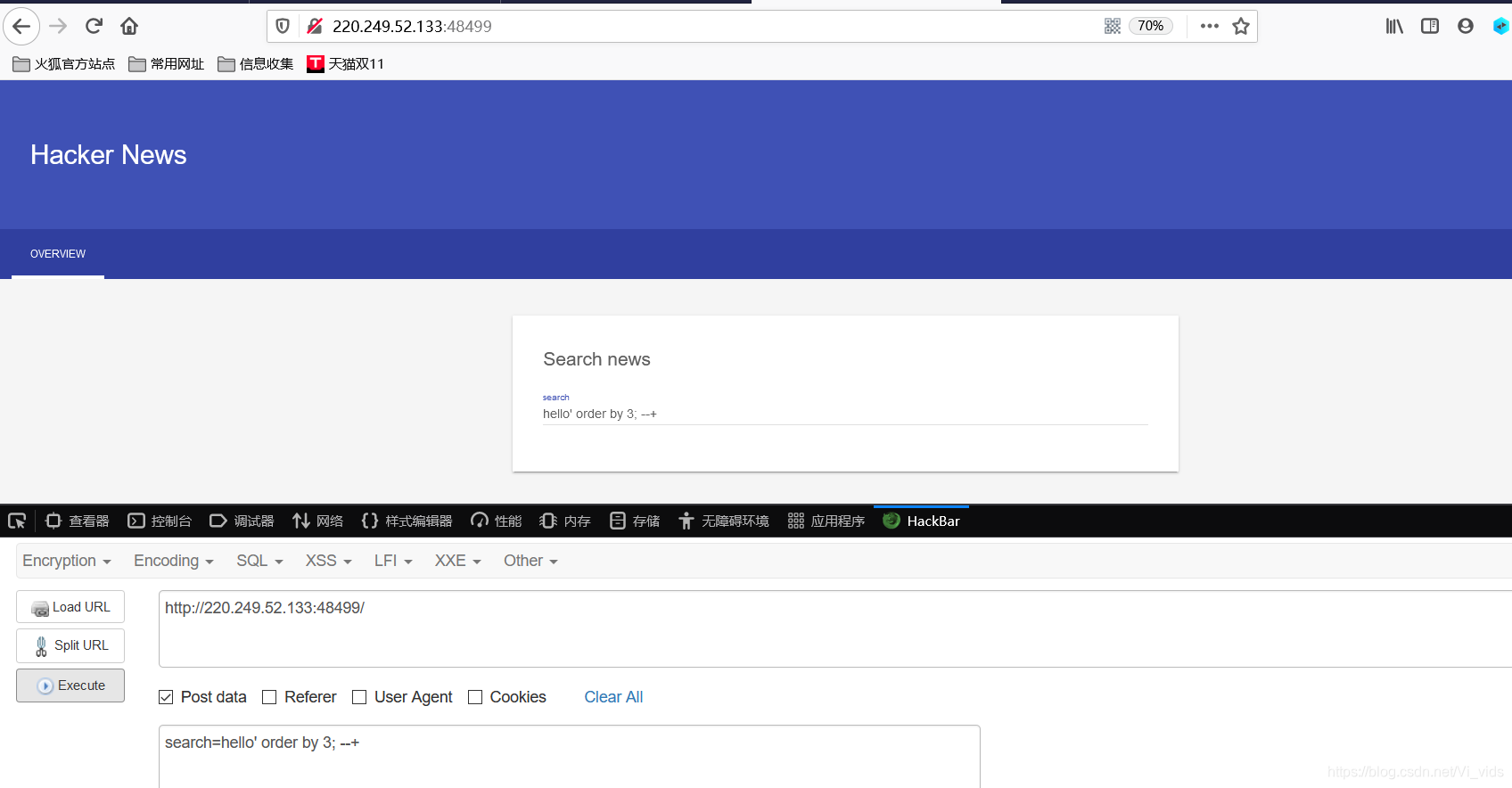Viewport: 1512px width, 788px height.
Task: Open the 常用网址 bookmark folder
Action: tap(167, 63)
